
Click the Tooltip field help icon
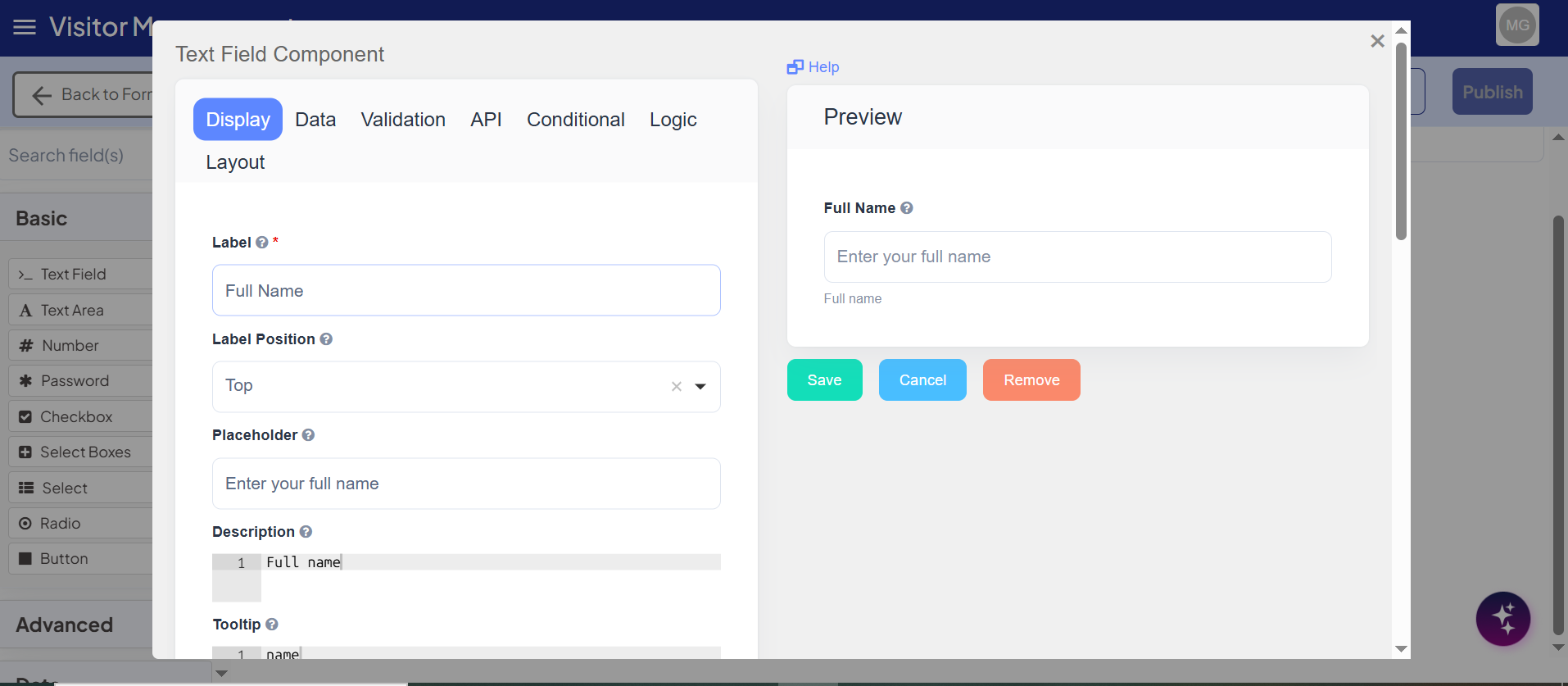[x=272, y=625]
